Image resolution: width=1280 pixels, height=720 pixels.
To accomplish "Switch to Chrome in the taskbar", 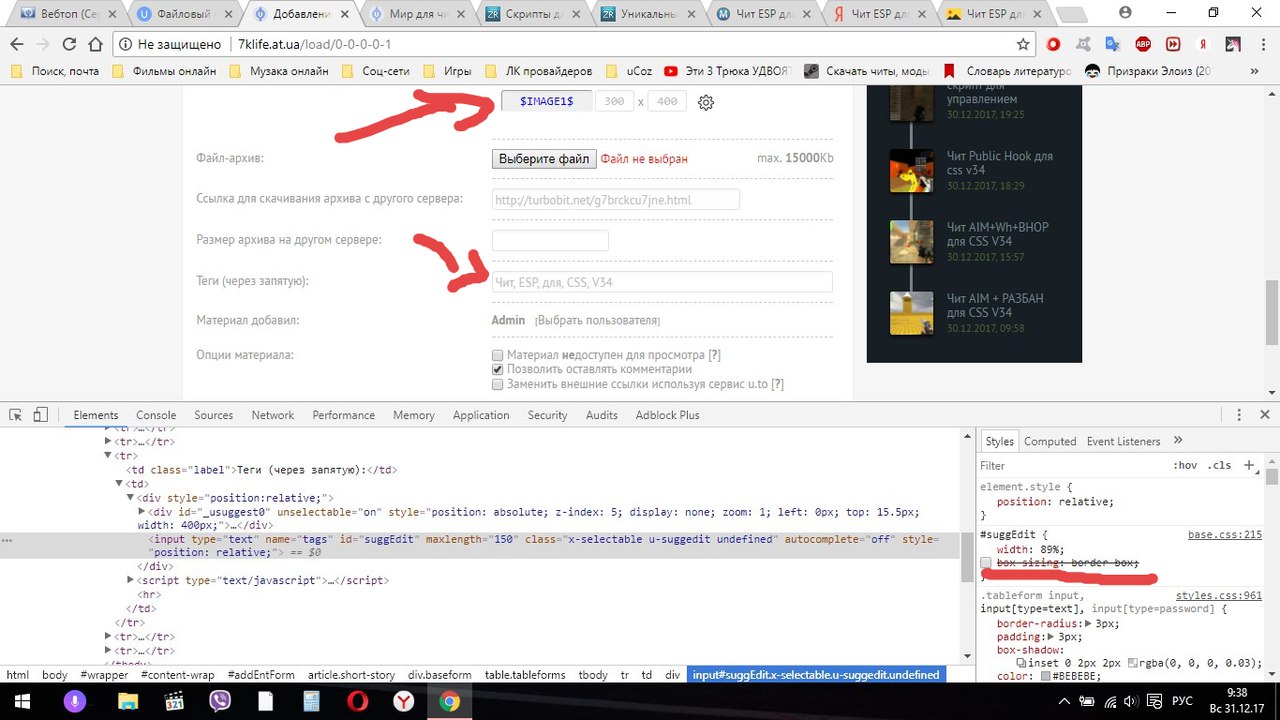I will pyautogui.click(x=450, y=702).
